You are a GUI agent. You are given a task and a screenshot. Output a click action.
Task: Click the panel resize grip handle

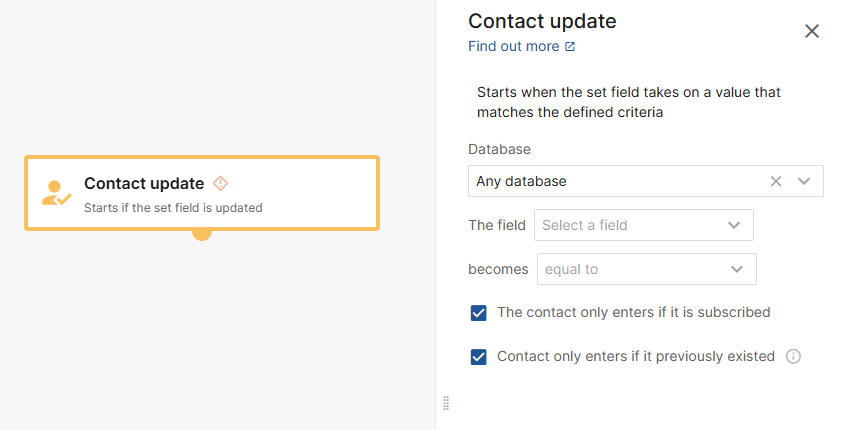click(x=446, y=403)
